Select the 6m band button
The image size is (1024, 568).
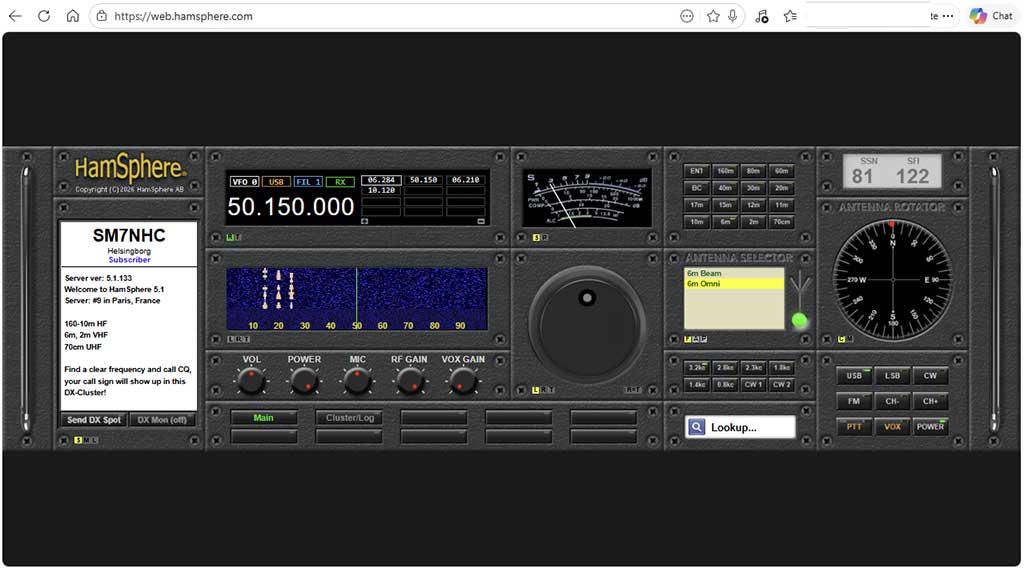725,222
